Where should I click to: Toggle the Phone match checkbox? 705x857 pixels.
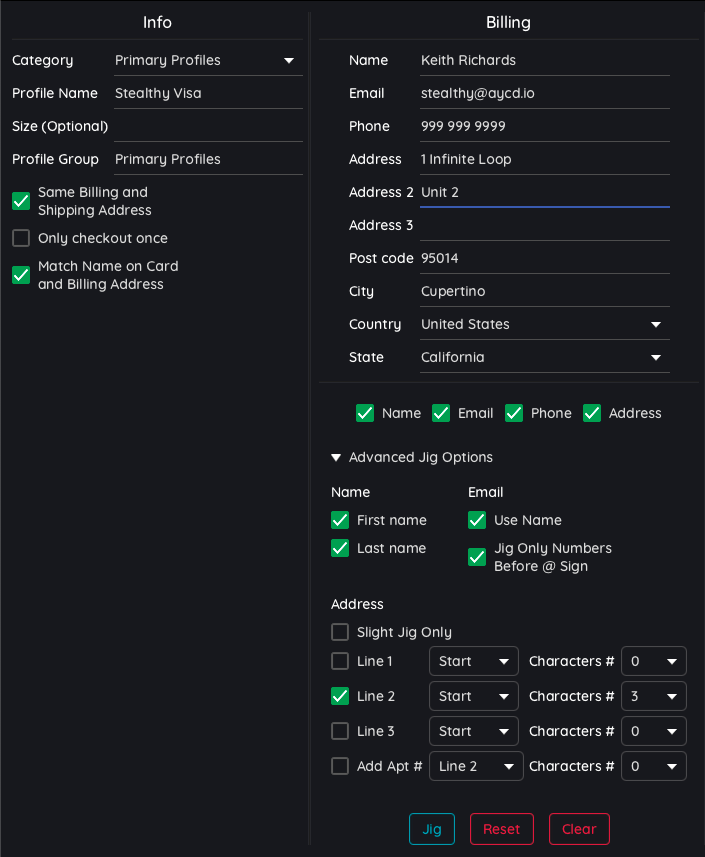coord(514,413)
